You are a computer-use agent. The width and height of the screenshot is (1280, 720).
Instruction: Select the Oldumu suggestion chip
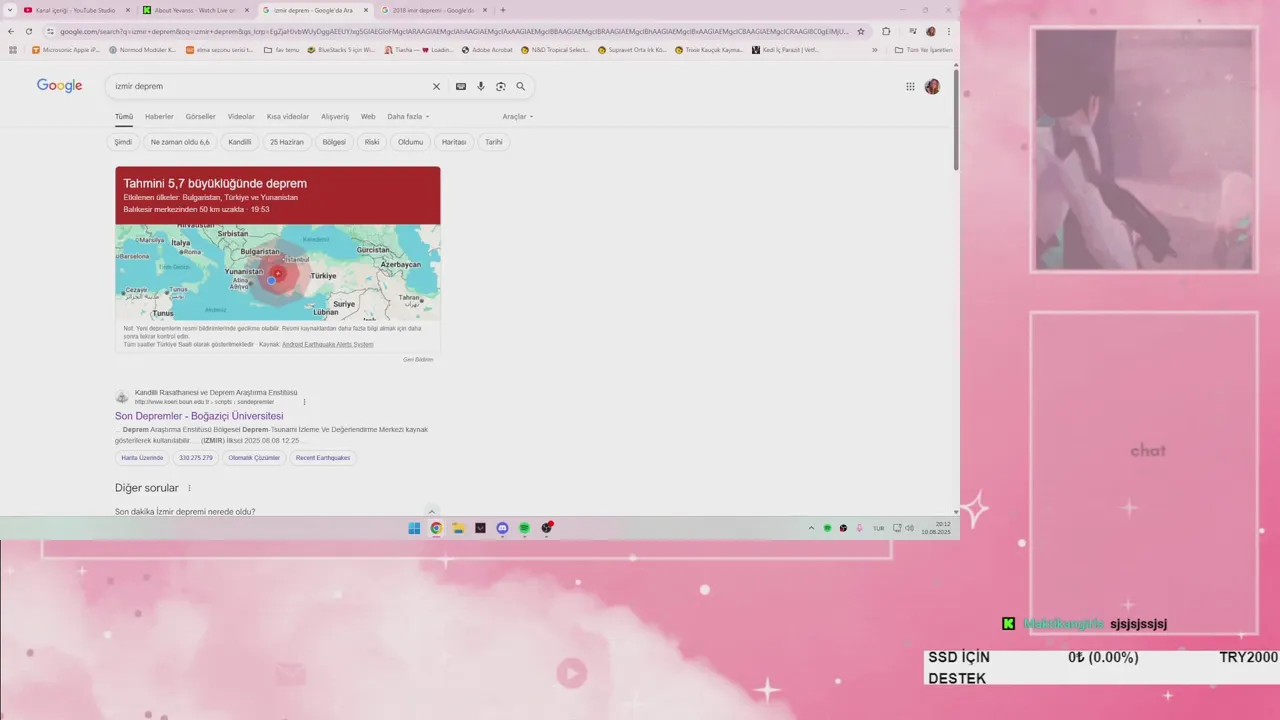click(410, 142)
